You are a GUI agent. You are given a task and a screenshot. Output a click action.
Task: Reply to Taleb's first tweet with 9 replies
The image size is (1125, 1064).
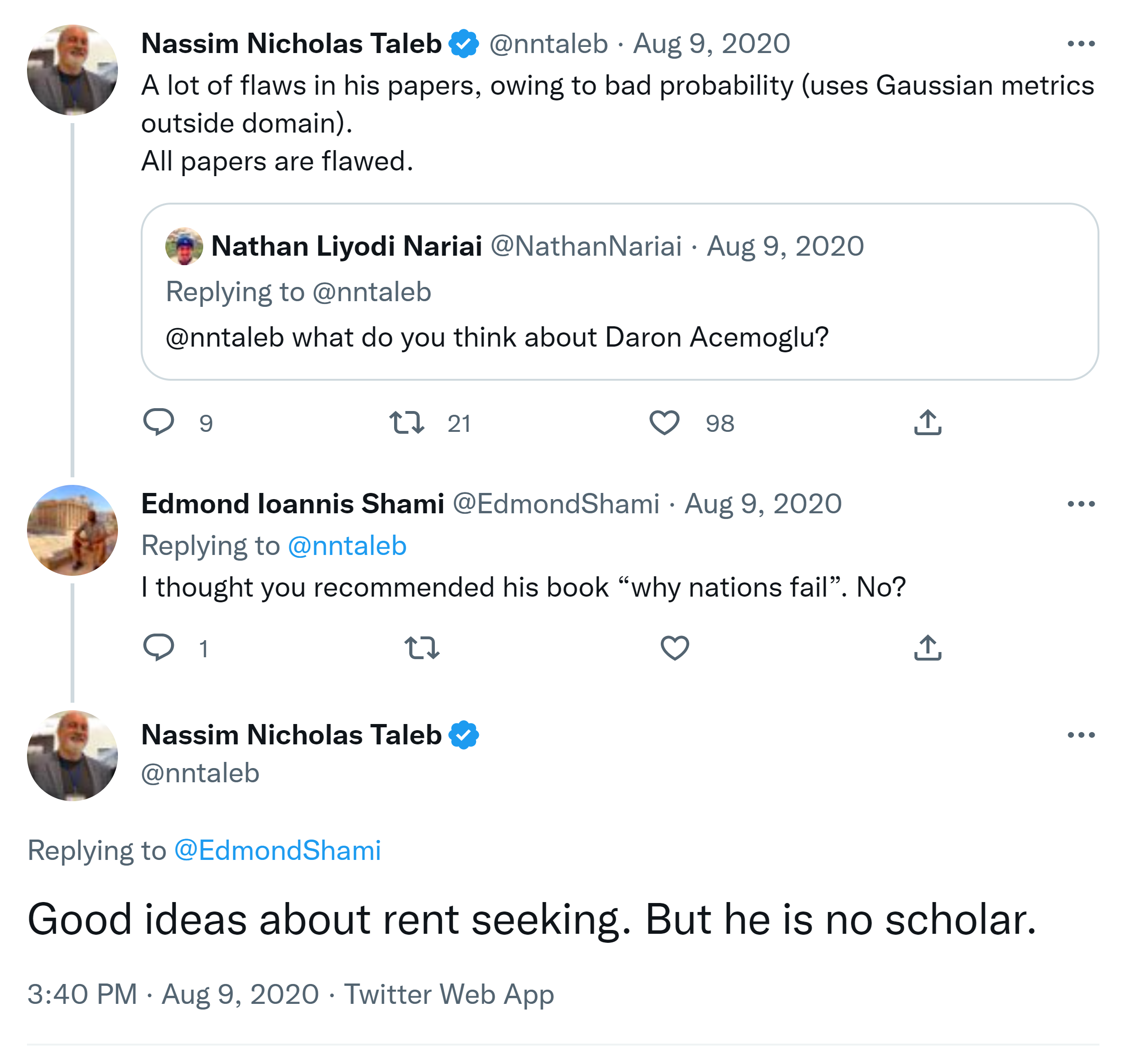[158, 422]
